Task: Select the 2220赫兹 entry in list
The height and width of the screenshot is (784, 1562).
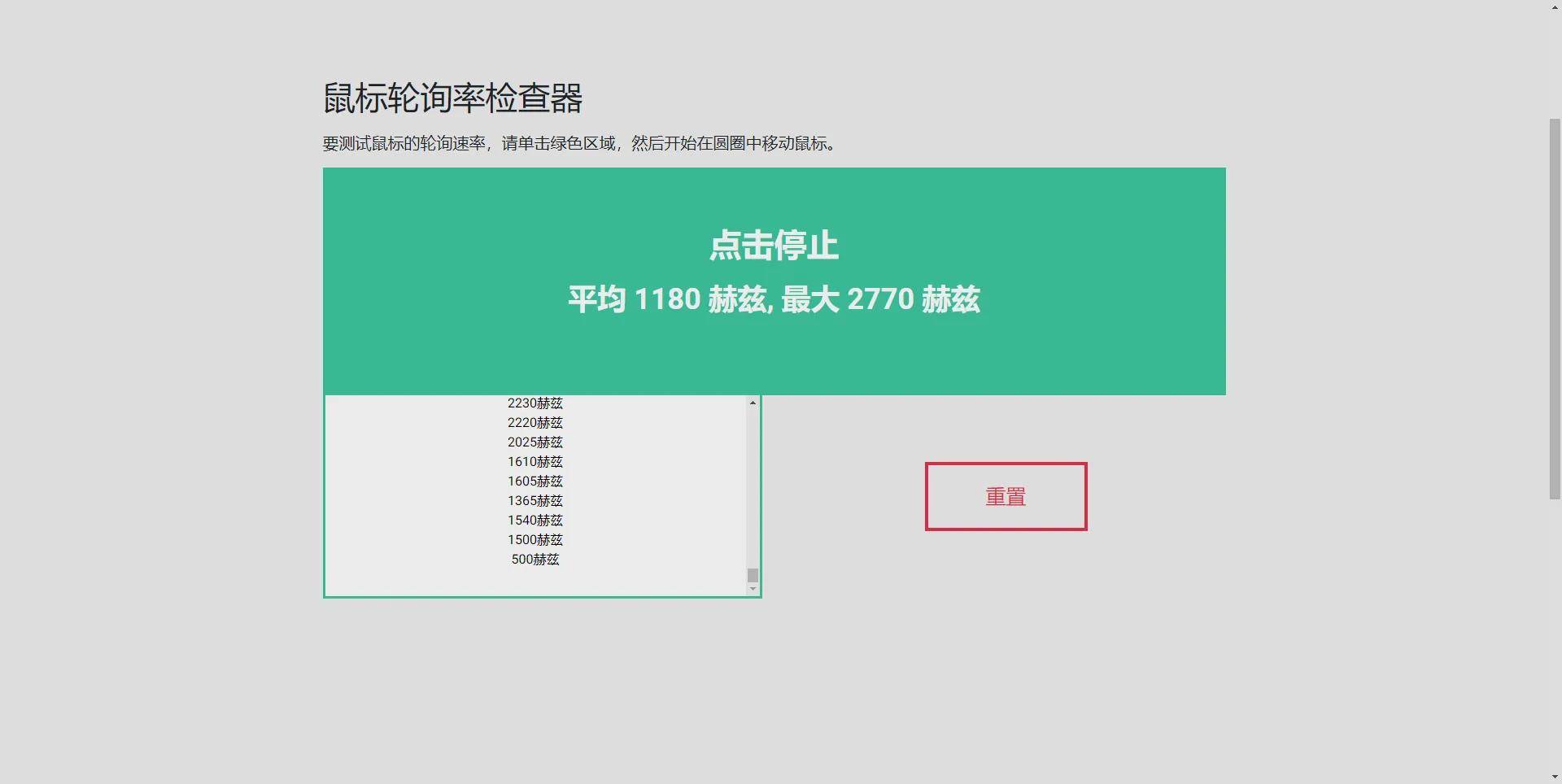Action: (534, 422)
